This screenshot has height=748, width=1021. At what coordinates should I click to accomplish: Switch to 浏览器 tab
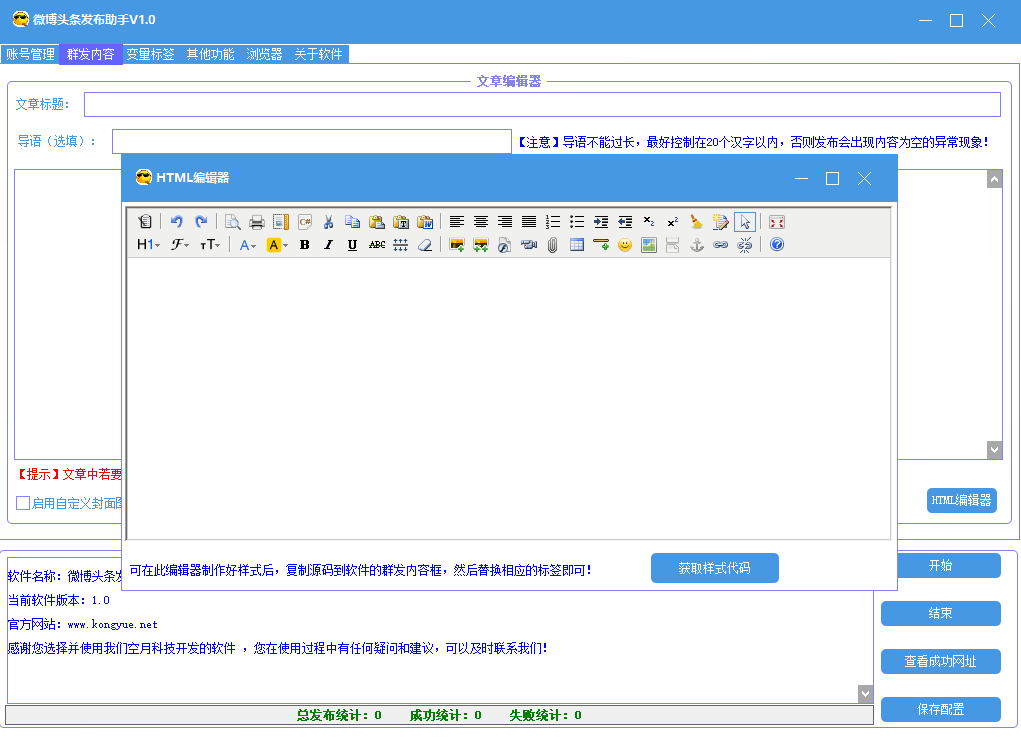264,54
